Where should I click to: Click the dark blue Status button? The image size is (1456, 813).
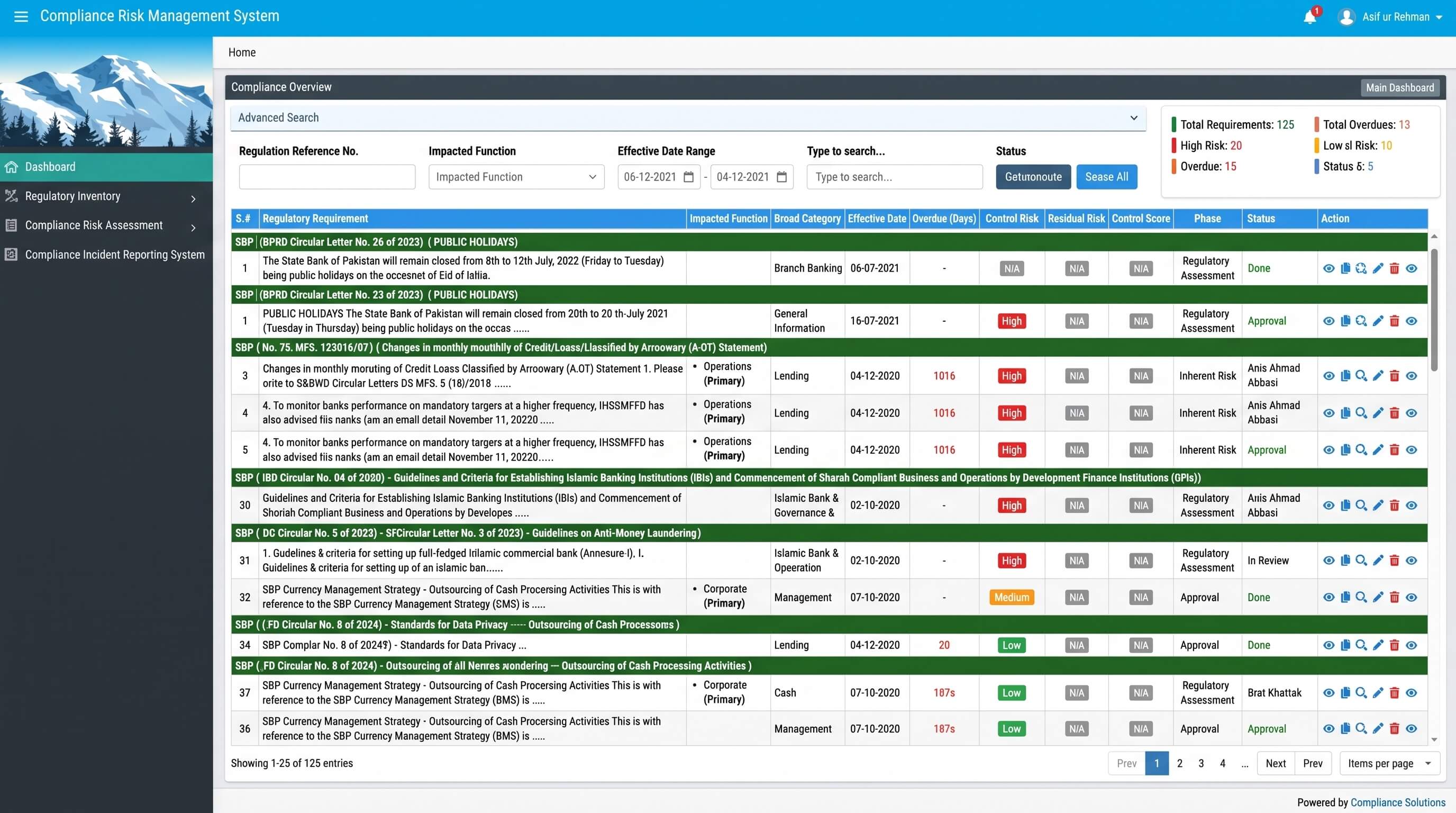1033,177
